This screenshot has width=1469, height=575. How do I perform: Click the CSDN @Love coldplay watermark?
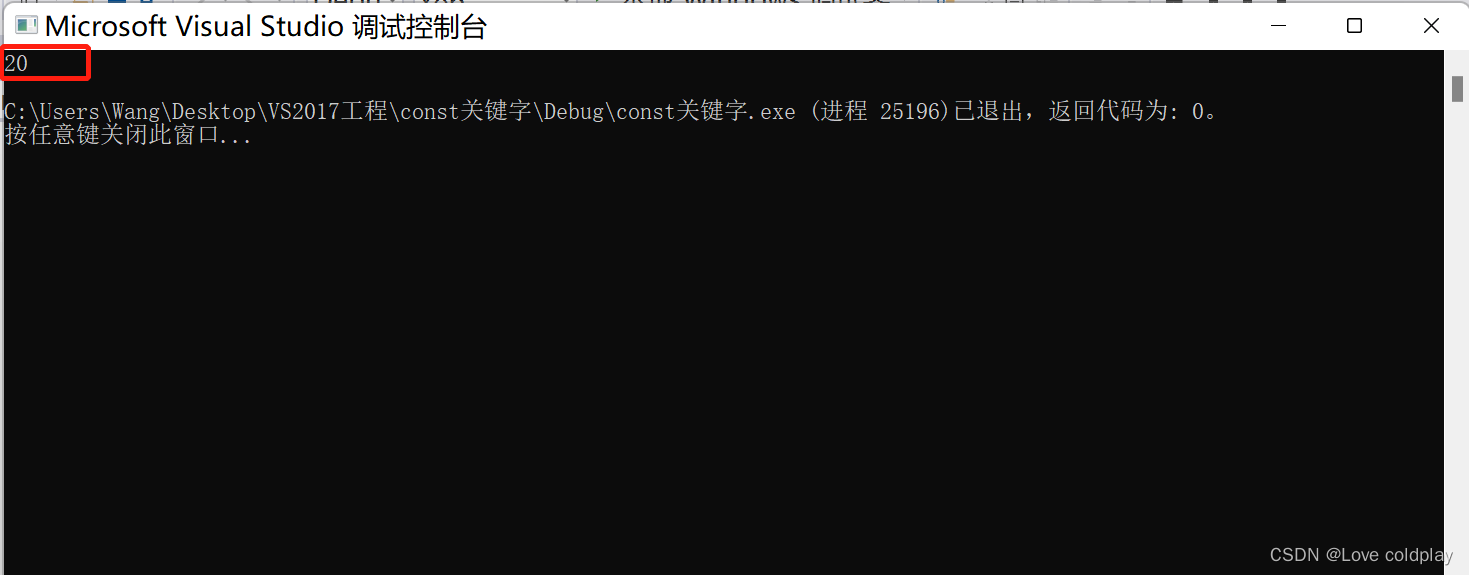point(1361,555)
